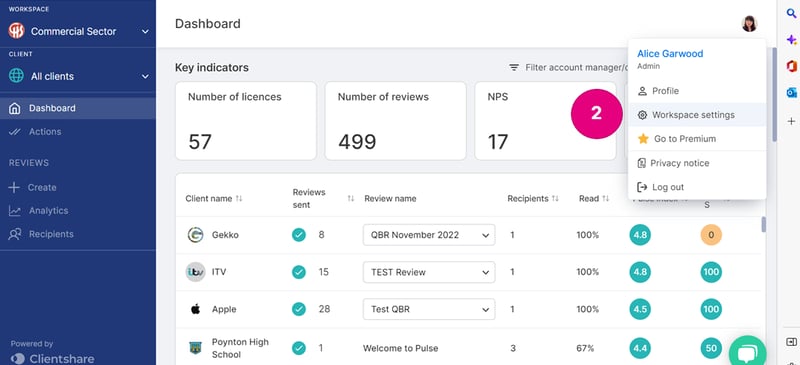Viewport: 800px width, 365px height.
Task: Click the user avatar photo
Action: (749, 23)
